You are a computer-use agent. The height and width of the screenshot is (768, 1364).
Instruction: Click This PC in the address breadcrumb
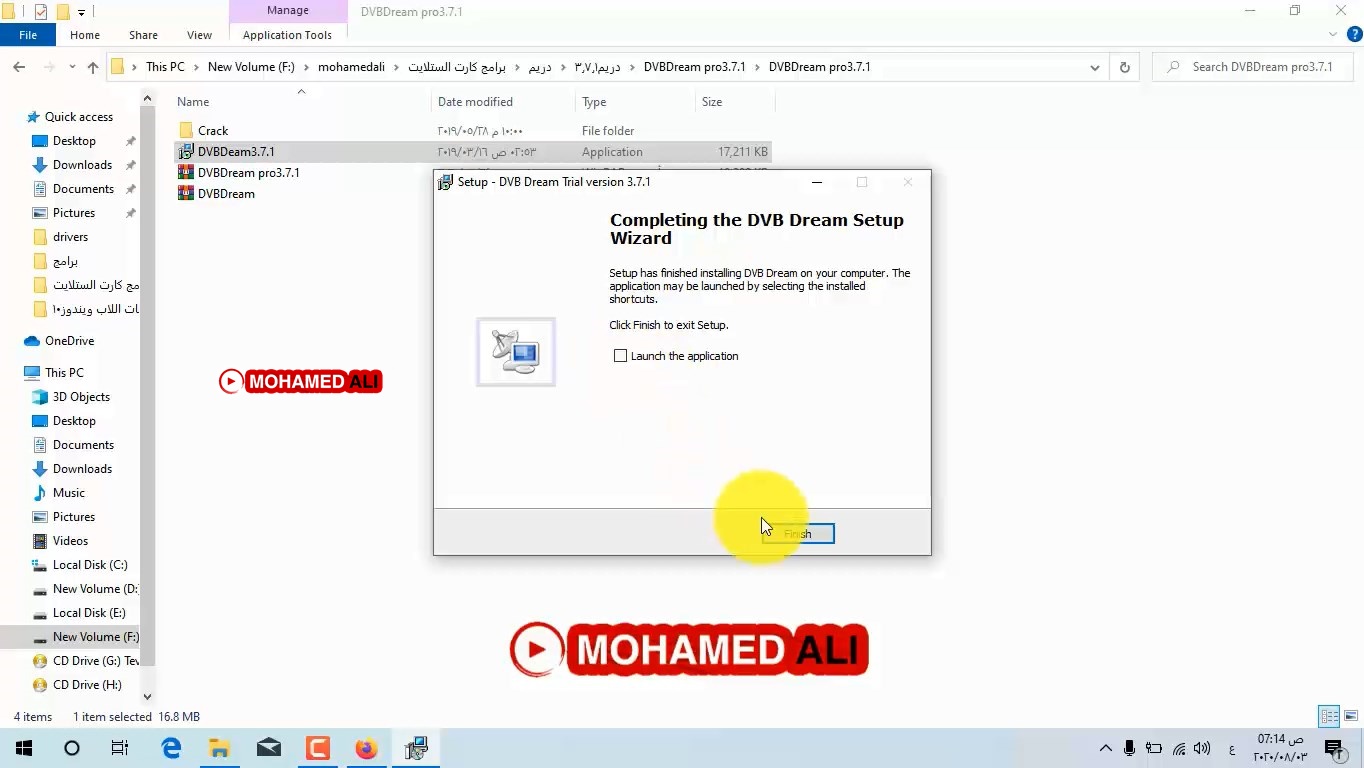[x=165, y=67]
